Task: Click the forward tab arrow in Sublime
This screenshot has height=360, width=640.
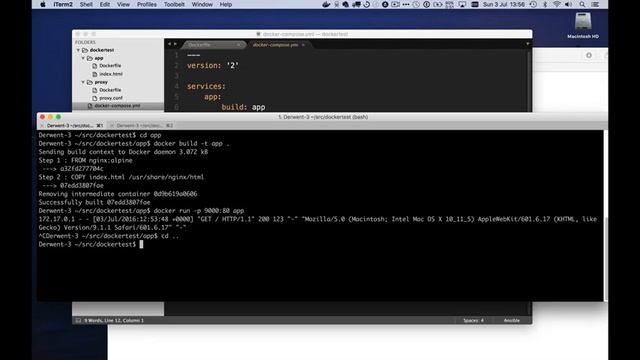Action: [176, 44]
